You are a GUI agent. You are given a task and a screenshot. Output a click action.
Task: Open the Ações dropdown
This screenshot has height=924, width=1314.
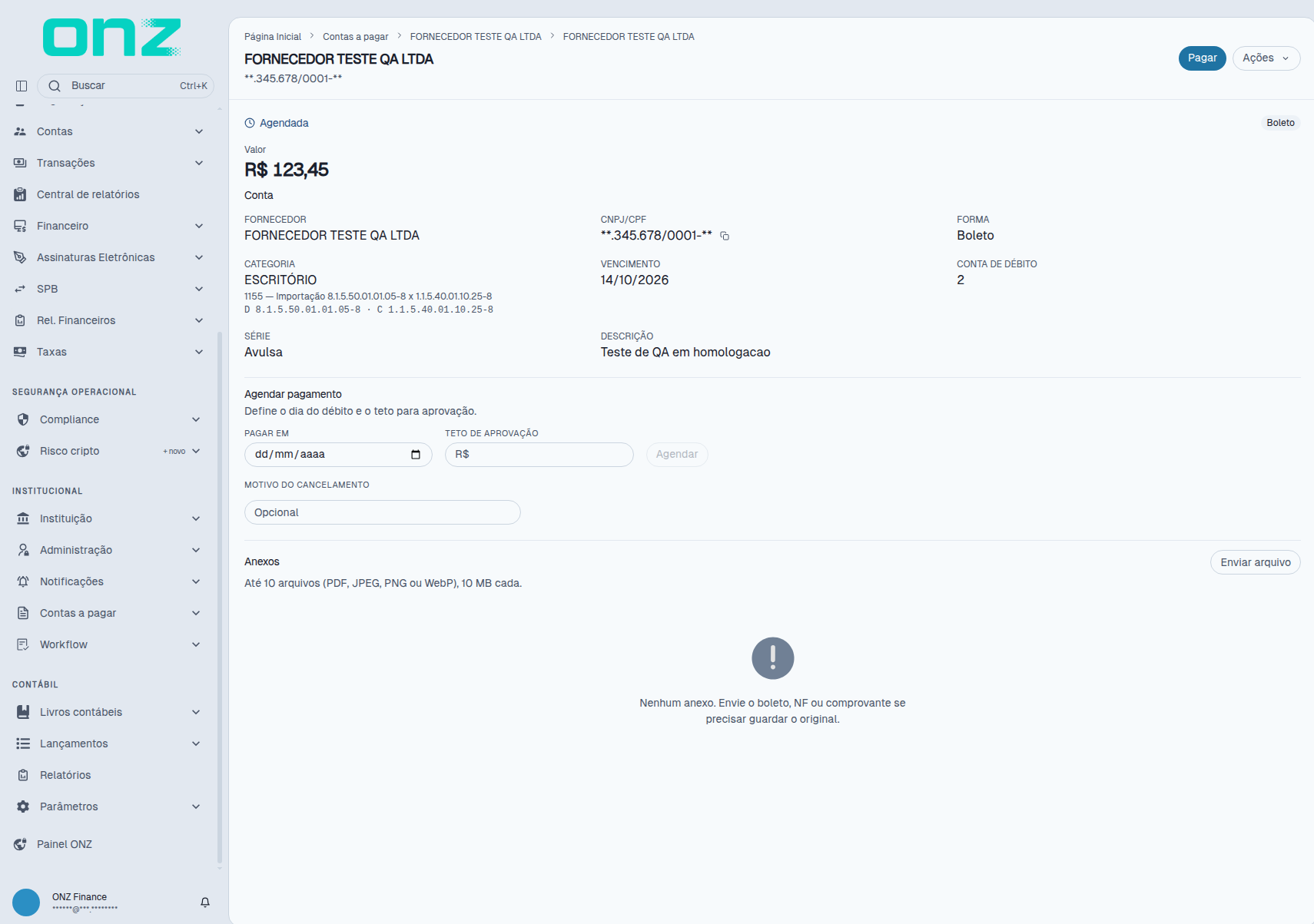[1266, 58]
